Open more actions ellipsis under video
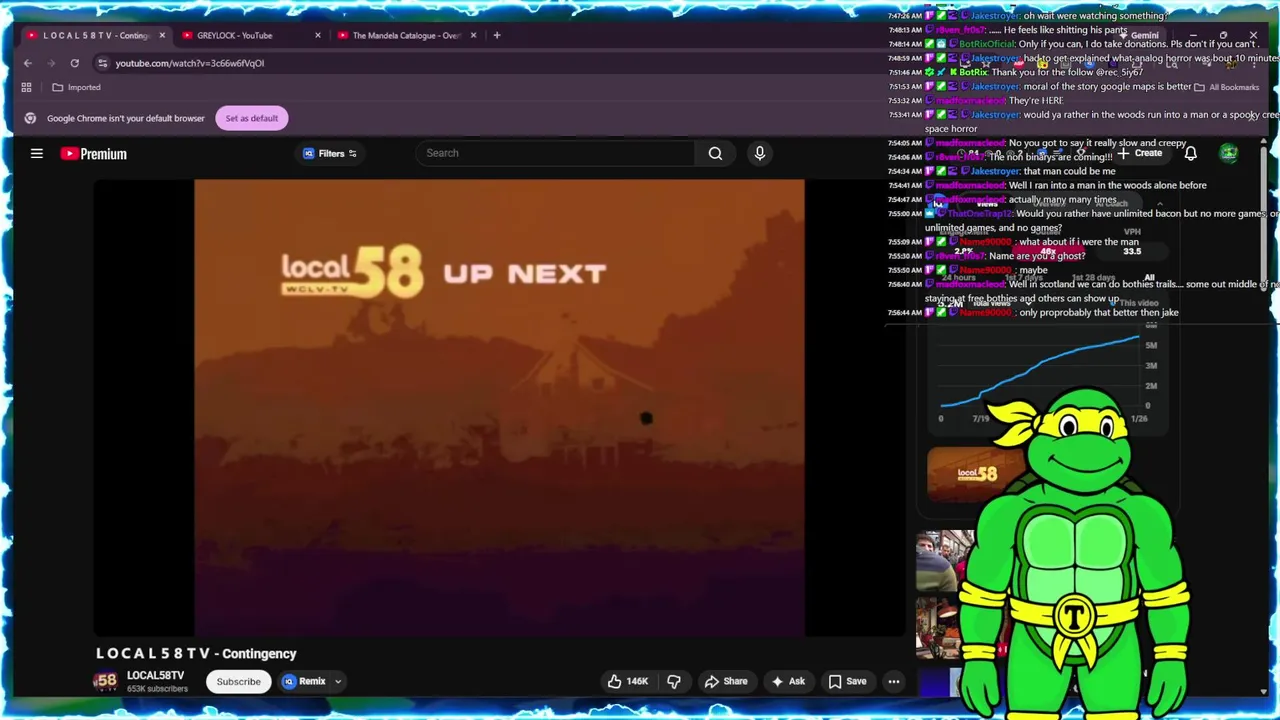Screen dimensions: 1280x720 point(894,682)
